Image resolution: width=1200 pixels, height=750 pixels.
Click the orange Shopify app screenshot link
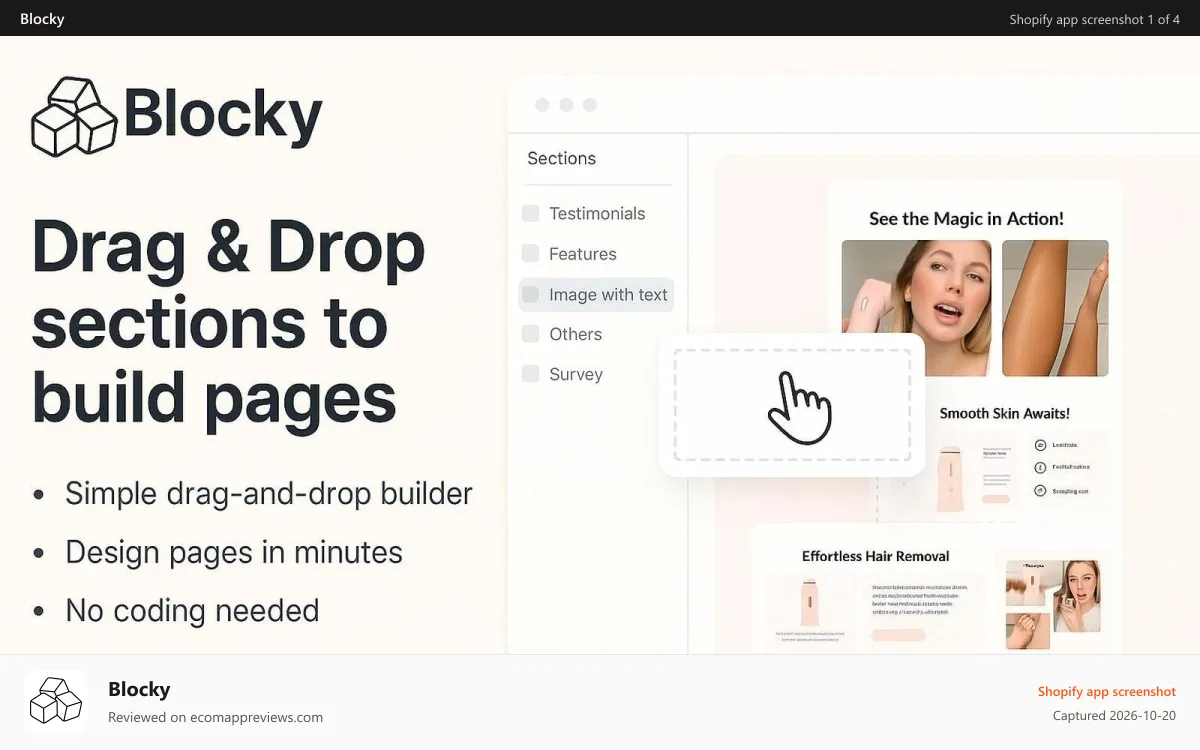coord(1106,691)
